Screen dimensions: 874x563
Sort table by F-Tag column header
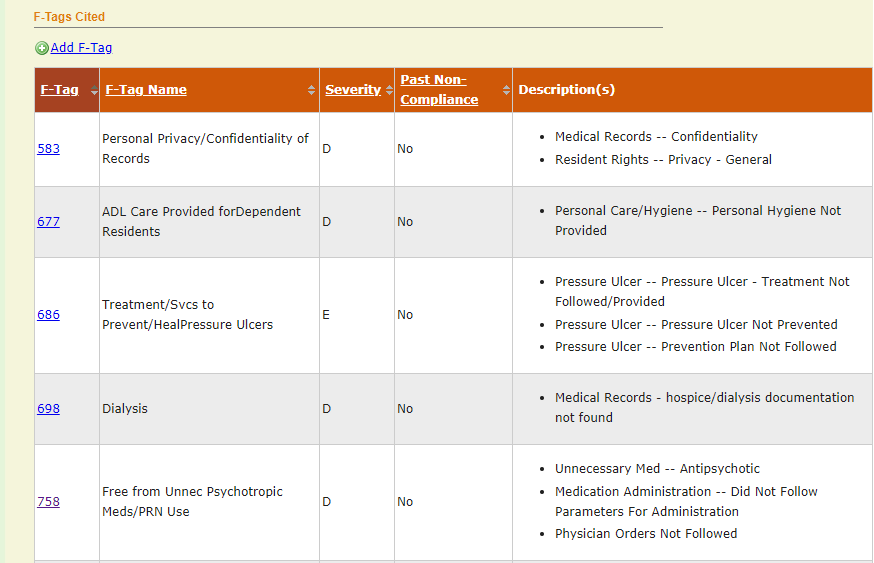(59, 90)
